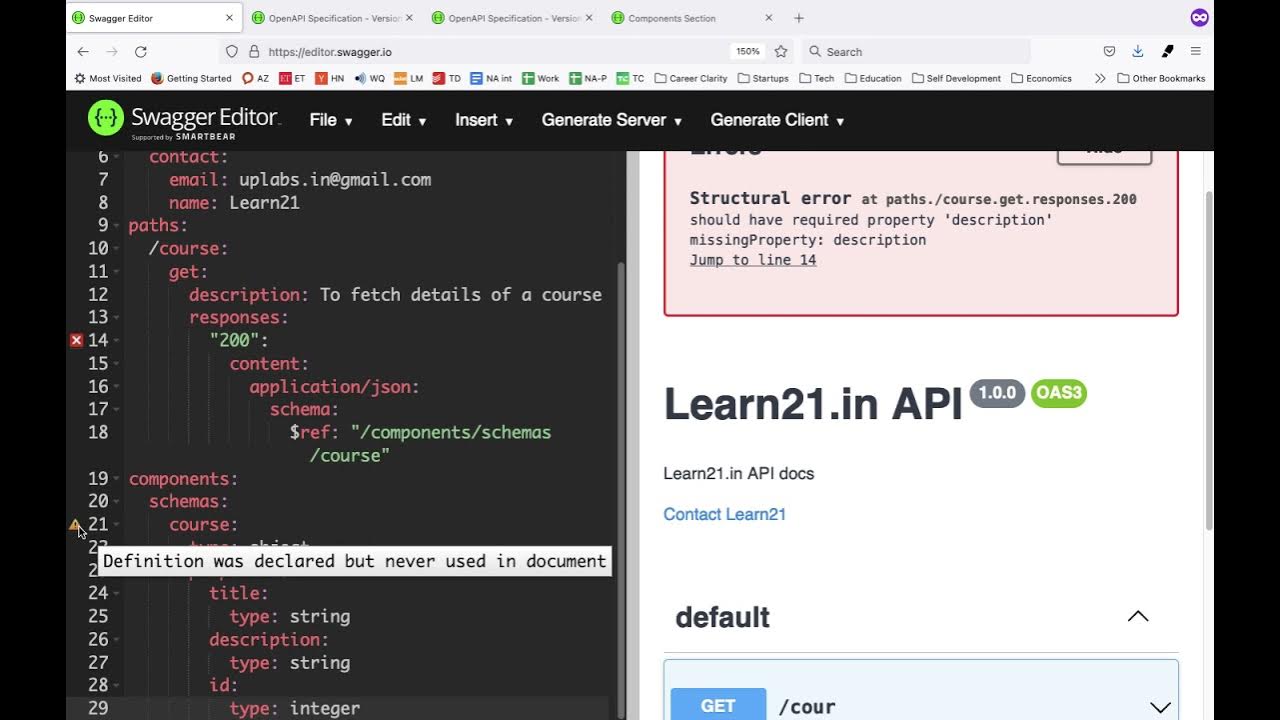Click the browser forward arrow
Screen dimensions: 1280x720
pyautogui.click(x=112, y=51)
